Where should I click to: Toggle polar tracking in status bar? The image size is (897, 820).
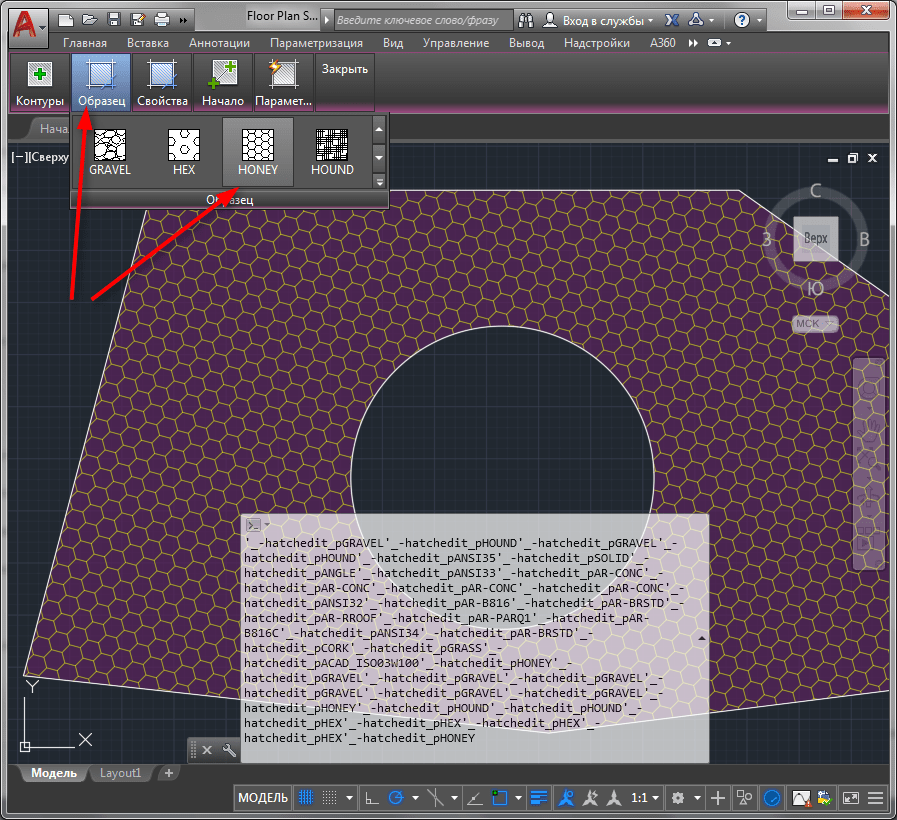[396, 797]
